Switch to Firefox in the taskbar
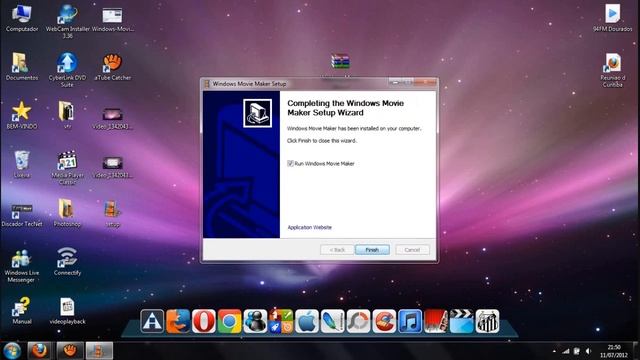 pos(39,351)
